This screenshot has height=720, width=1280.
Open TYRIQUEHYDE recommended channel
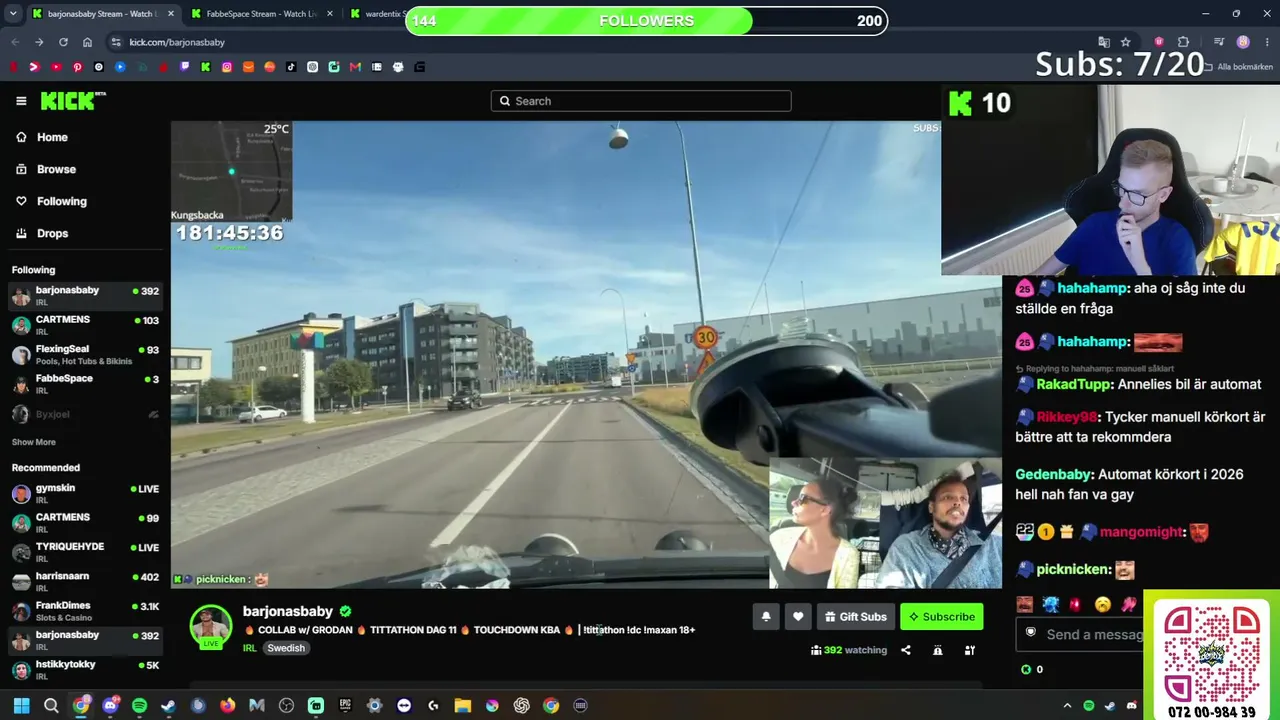(x=85, y=552)
